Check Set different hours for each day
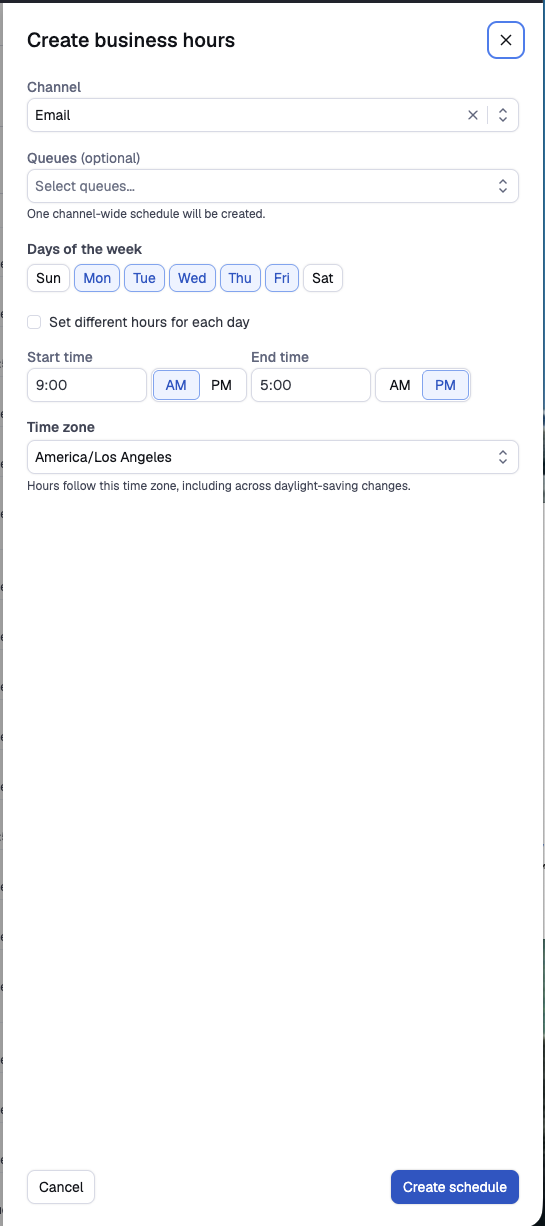545x1226 pixels. pos(34,322)
